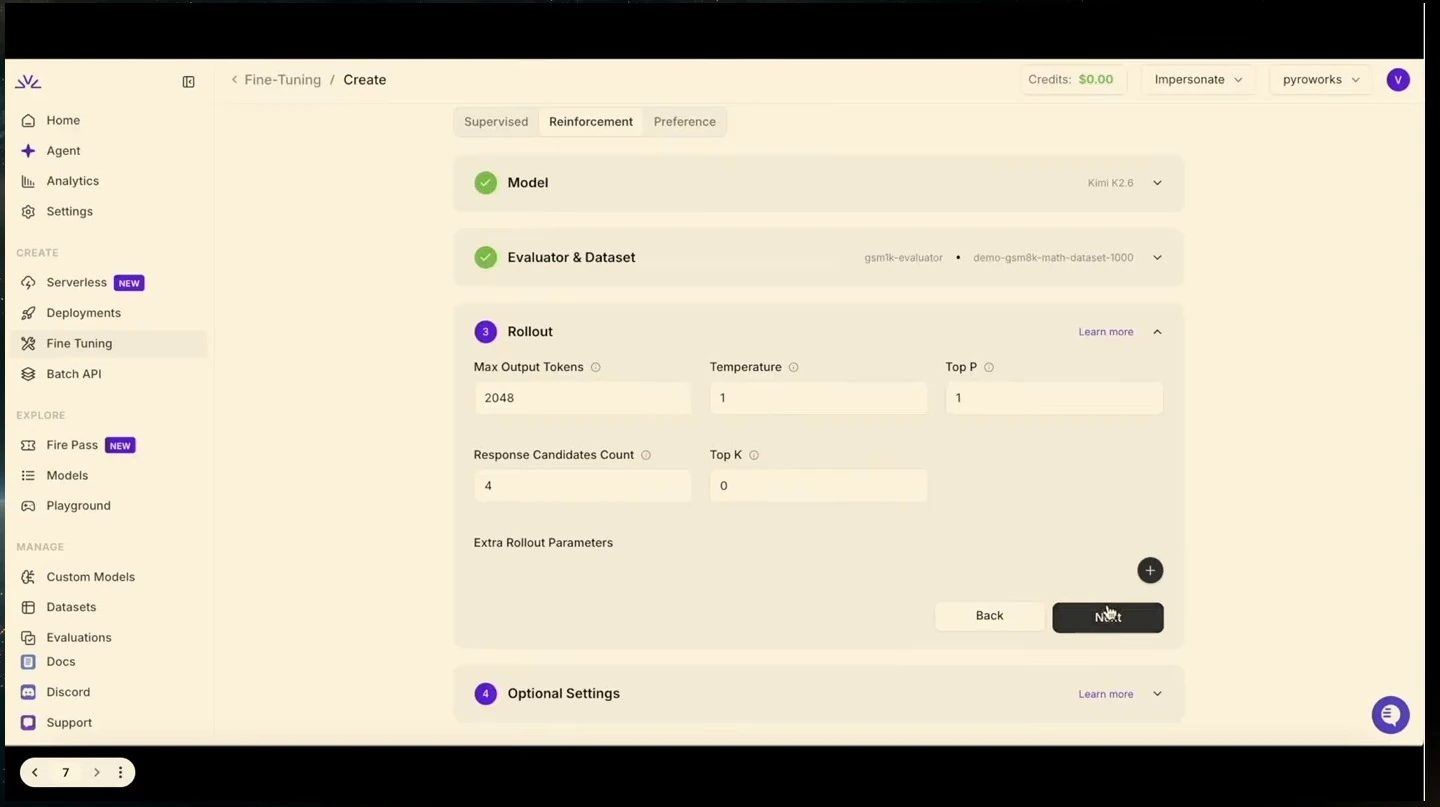The width and height of the screenshot is (1440, 807).
Task: Open Home from the sidebar
Action: pyautogui.click(x=63, y=120)
